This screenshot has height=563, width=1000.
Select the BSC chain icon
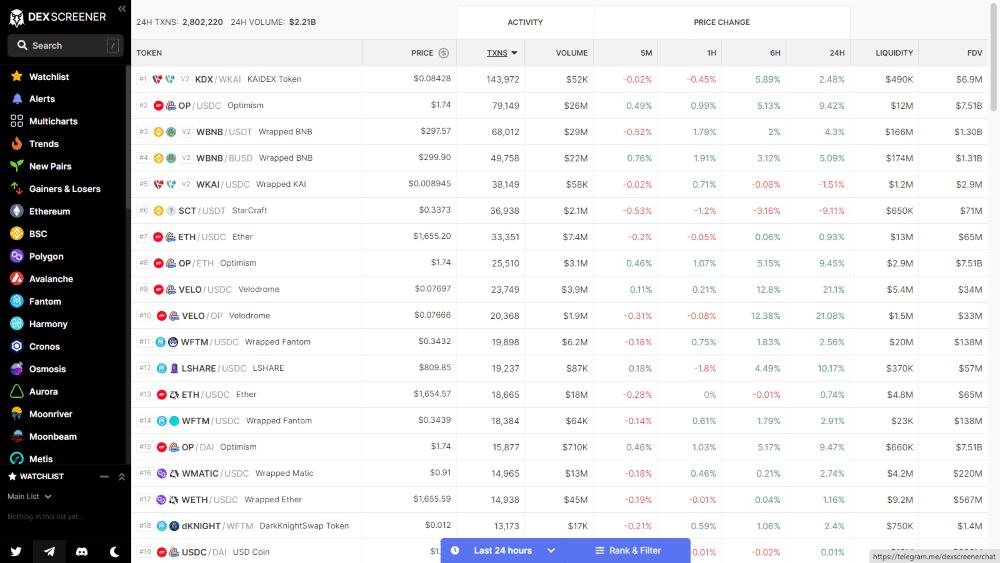[x=17, y=233]
